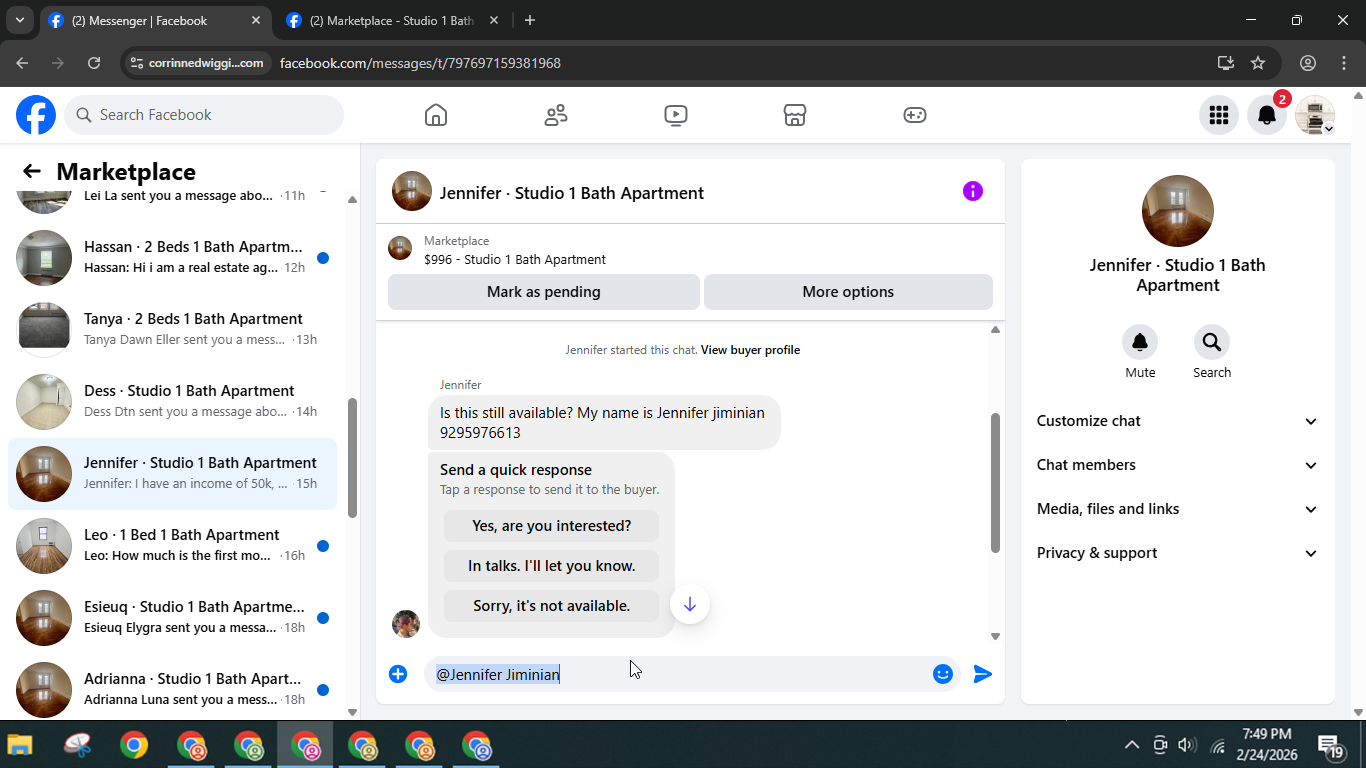Open notifications bell with 2 badge

[x=1267, y=115]
